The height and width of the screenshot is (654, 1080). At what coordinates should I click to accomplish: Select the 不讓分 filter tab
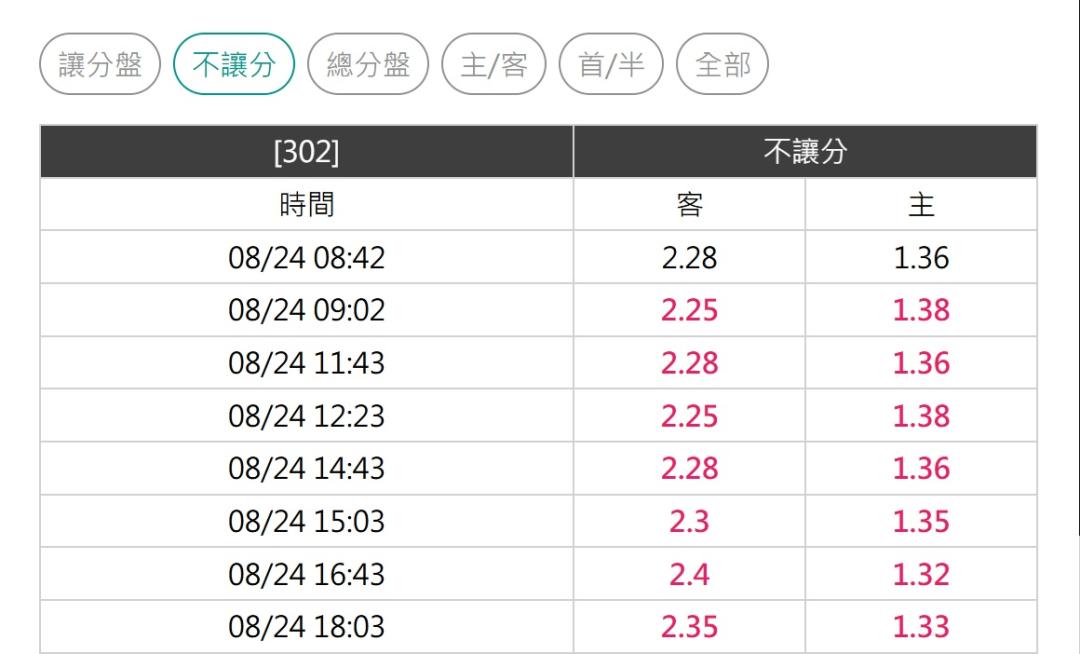coord(234,64)
